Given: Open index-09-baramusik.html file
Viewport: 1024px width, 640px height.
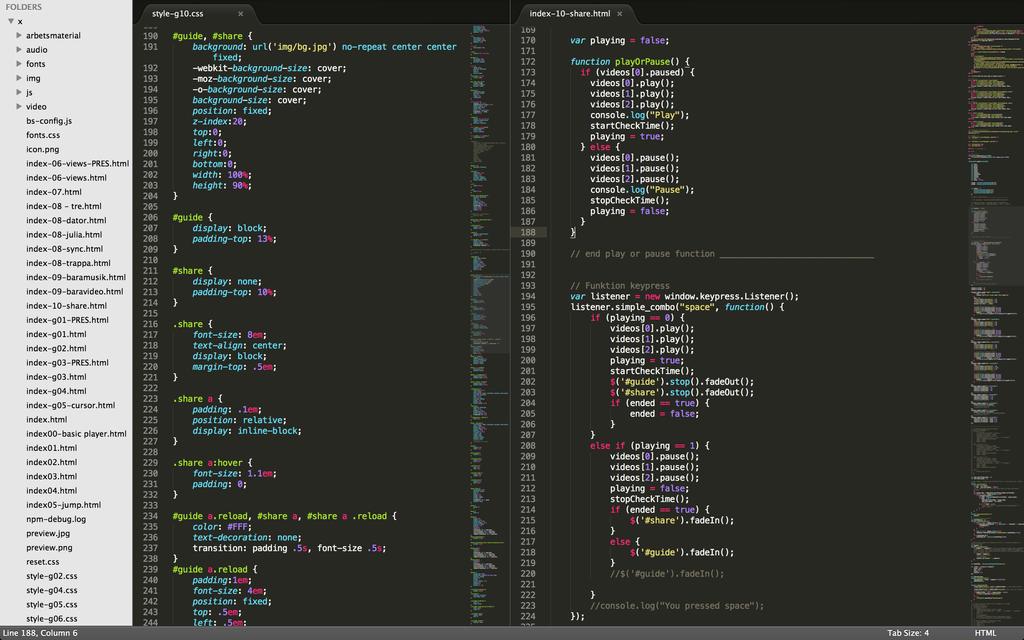Looking at the screenshot, I should coord(76,278).
